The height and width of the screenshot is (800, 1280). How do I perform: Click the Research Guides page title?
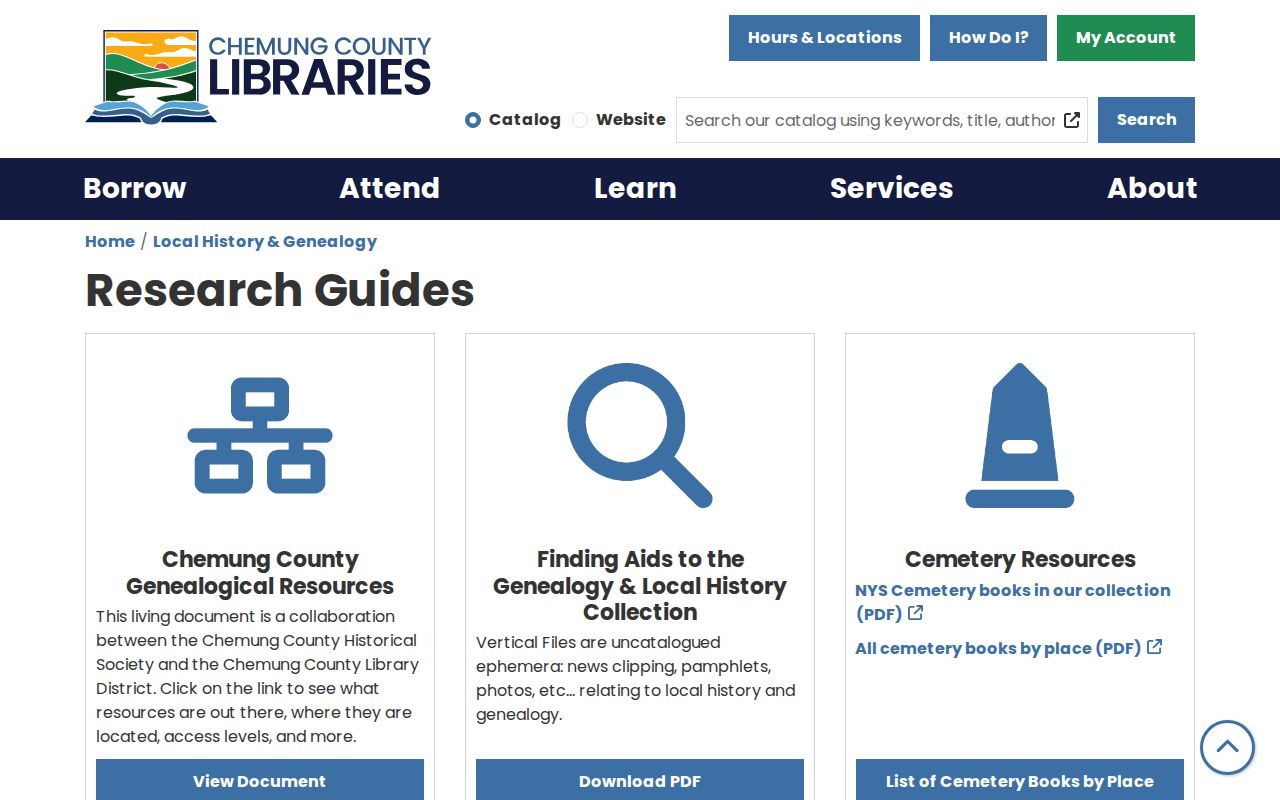point(280,290)
